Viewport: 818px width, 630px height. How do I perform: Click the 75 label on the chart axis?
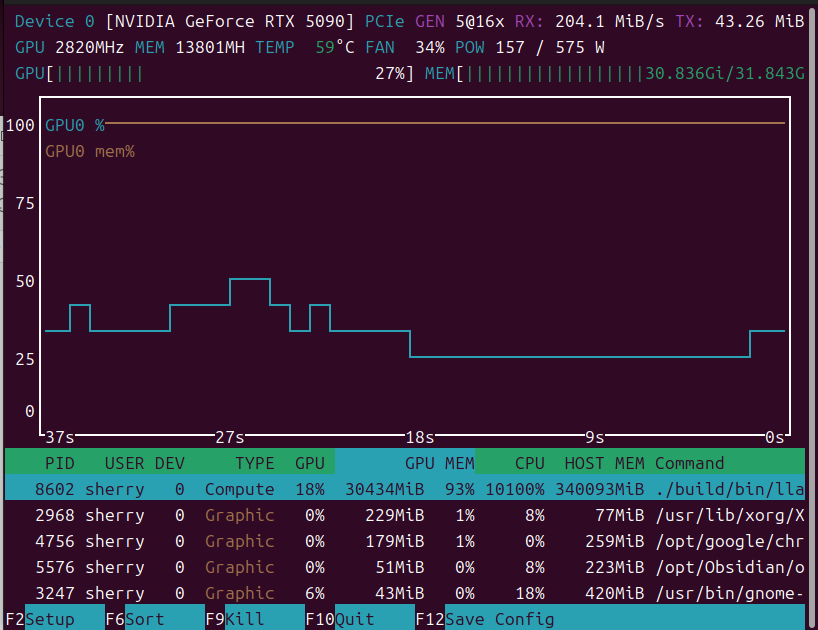pyautogui.click(x=25, y=203)
